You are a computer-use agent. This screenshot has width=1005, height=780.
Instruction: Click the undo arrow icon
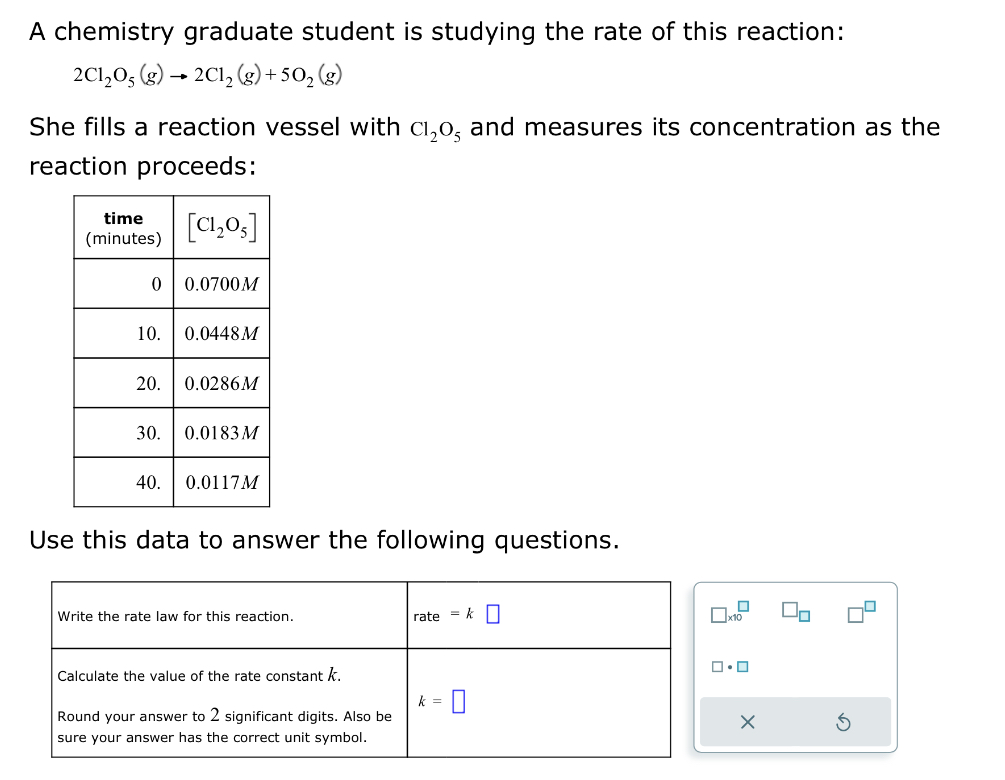[x=845, y=722]
